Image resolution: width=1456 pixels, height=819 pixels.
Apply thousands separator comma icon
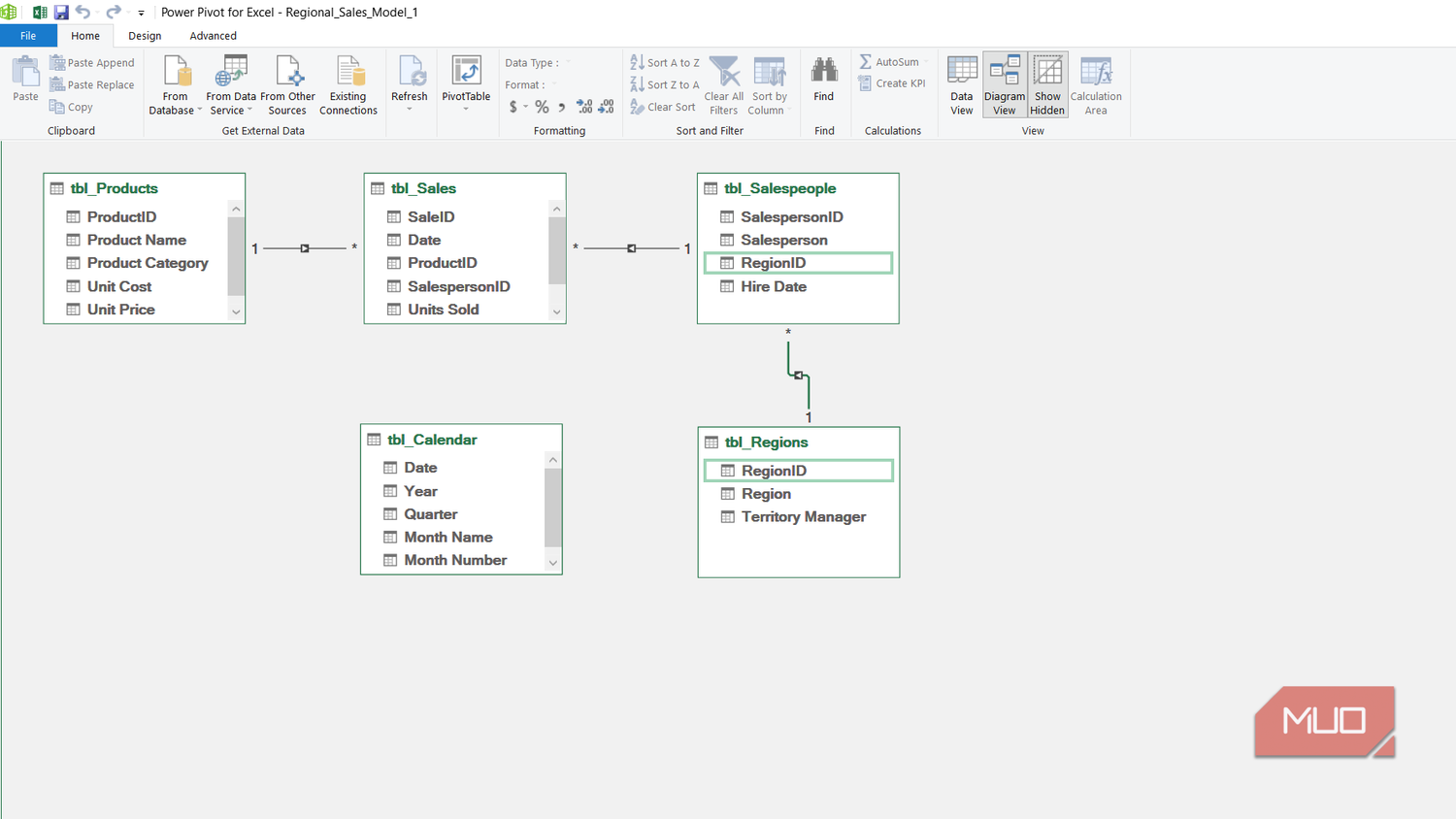pos(562,107)
